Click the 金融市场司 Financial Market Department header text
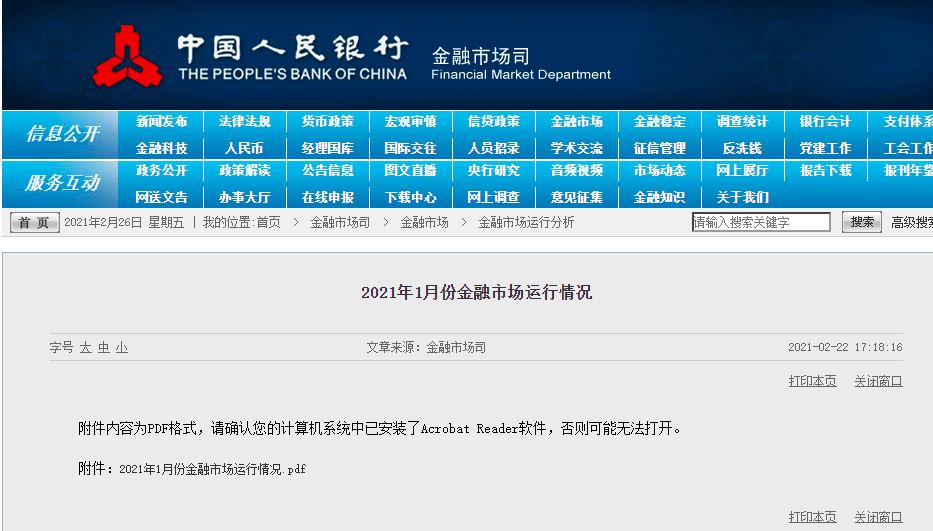This screenshot has width=933, height=531. click(521, 63)
